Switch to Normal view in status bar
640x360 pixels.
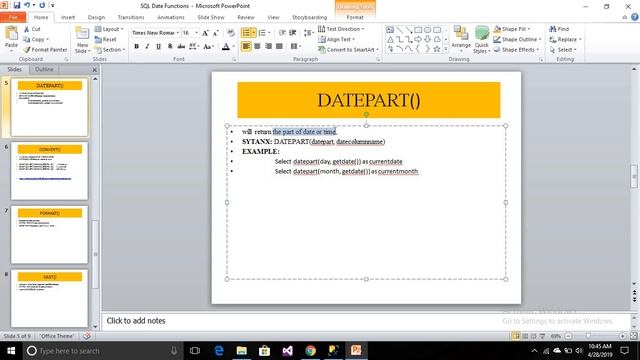pos(516,336)
